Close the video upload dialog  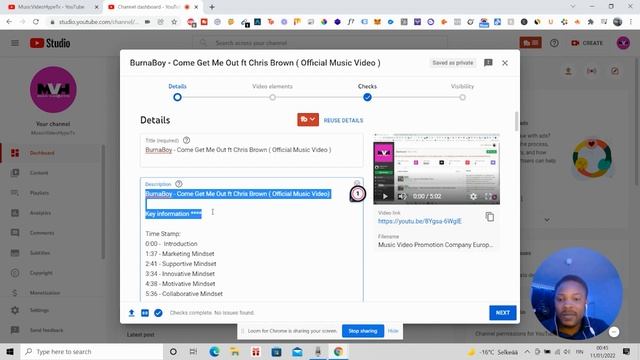click(x=505, y=63)
